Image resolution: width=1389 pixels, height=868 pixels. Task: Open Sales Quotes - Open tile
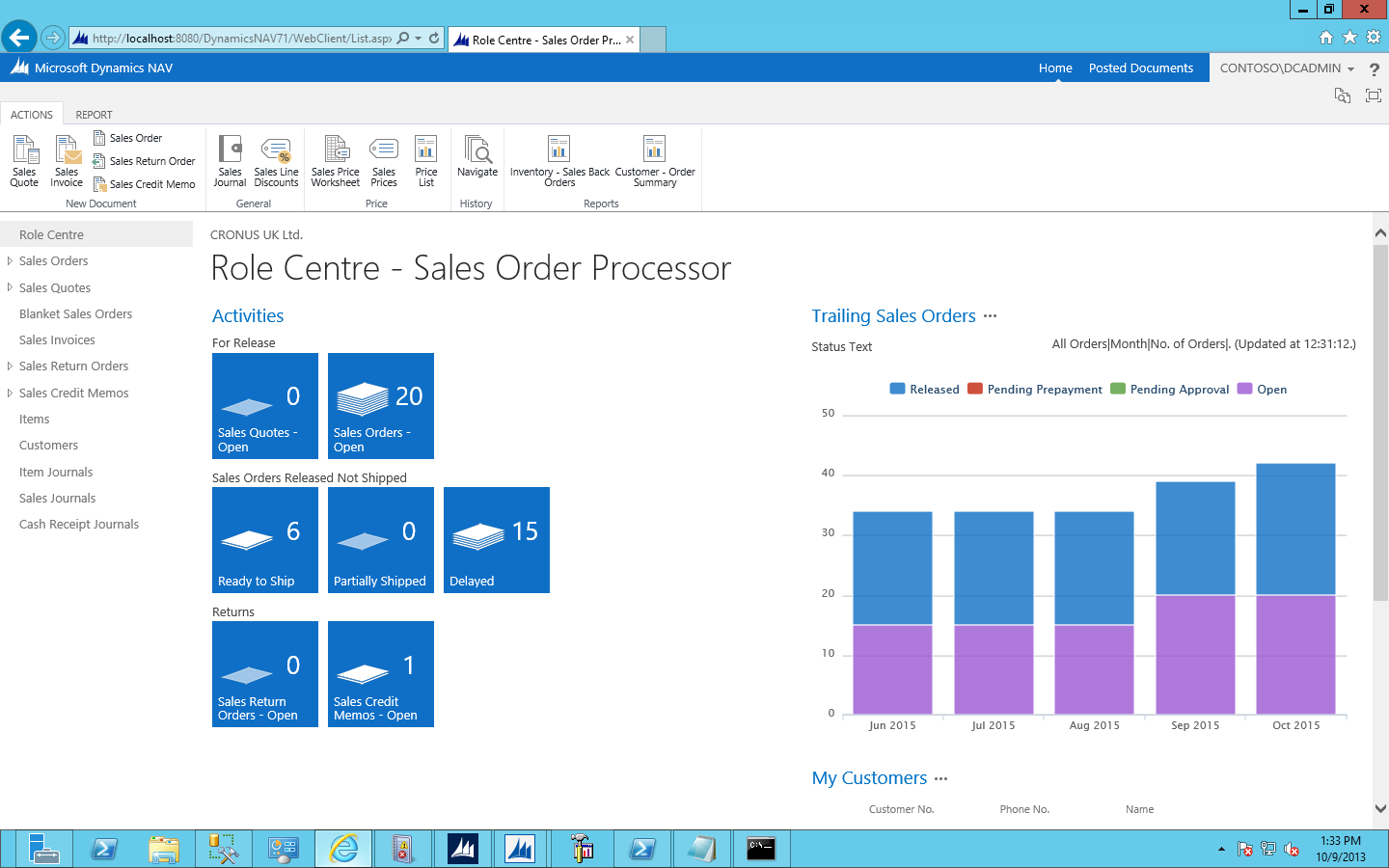click(265, 406)
